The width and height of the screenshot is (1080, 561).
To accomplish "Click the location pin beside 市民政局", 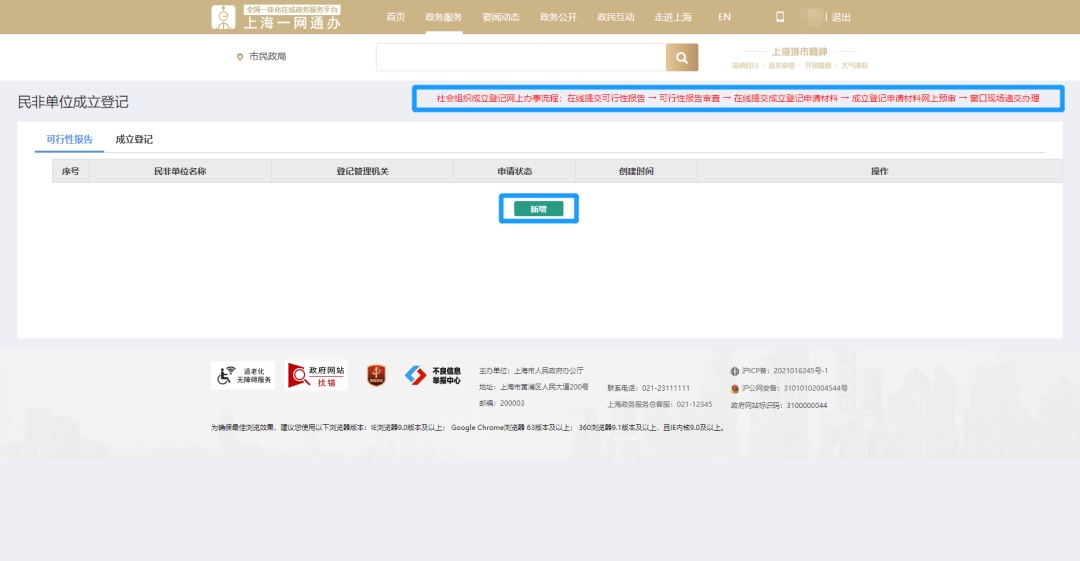I will 240,57.
